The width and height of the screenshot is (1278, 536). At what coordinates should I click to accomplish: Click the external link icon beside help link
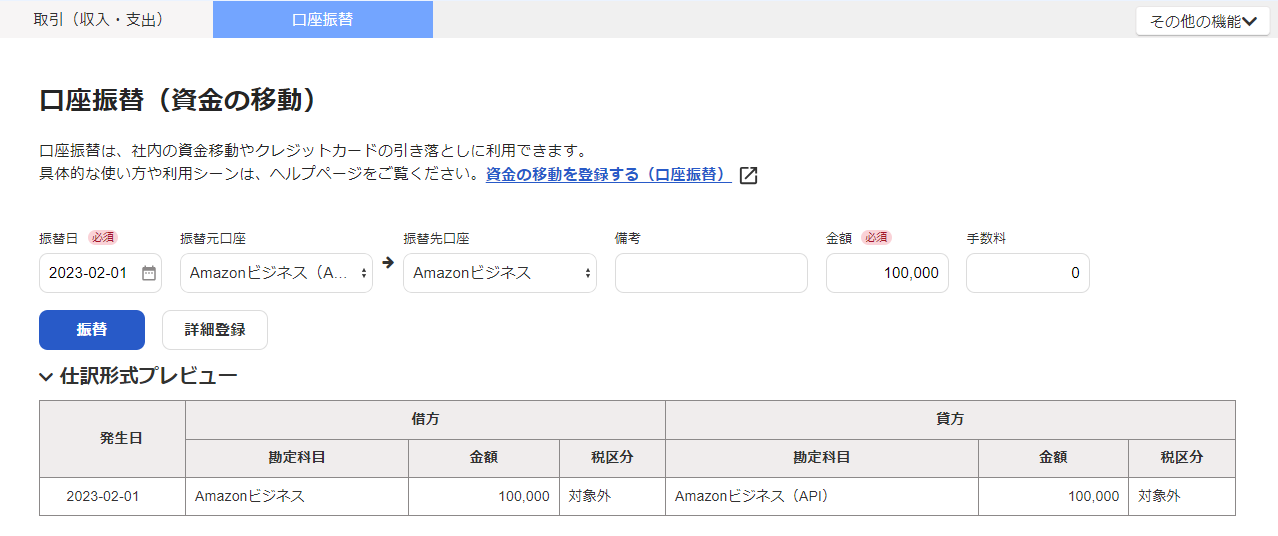748,175
